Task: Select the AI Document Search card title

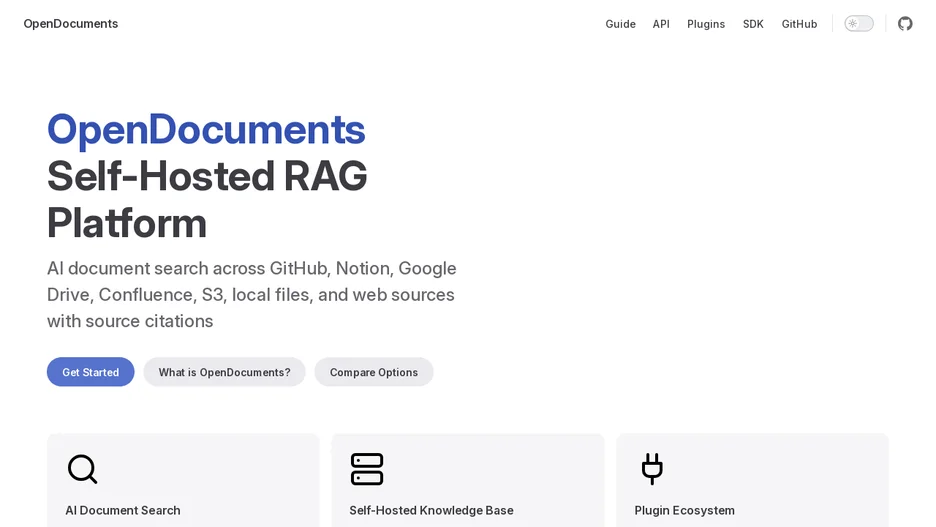Action: pyautogui.click(x=123, y=510)
